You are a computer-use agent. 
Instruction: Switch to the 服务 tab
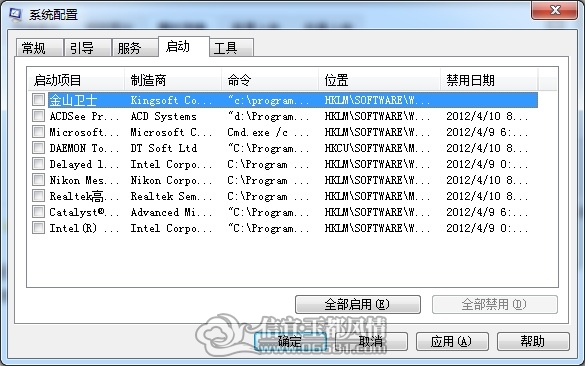(135, 48)
